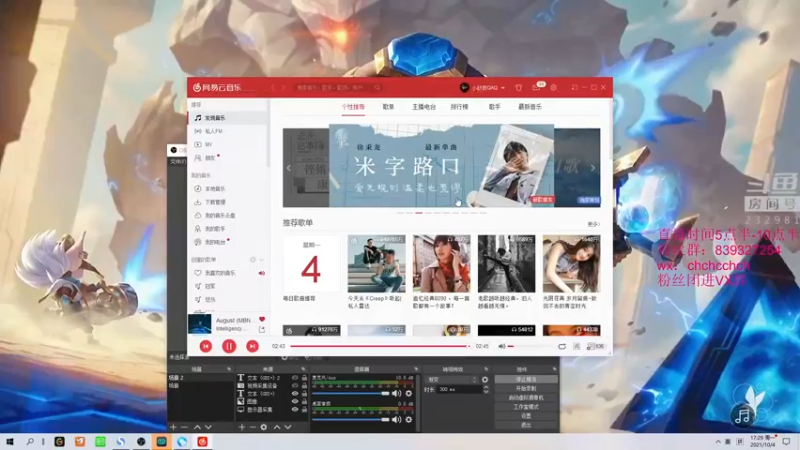Click 停止推流 button in OBS controls

[x=526, y=379]
